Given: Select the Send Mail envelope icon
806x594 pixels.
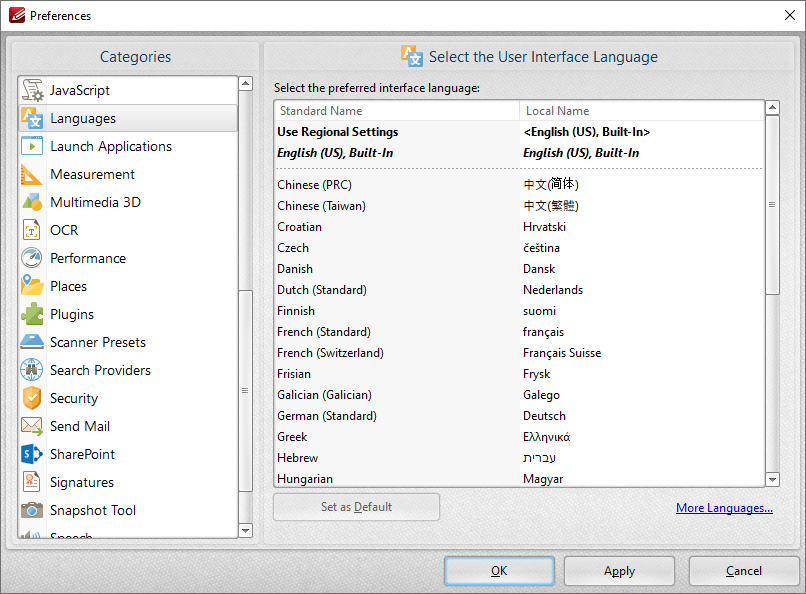Looking at the screenshot, I should coord(32,426).
